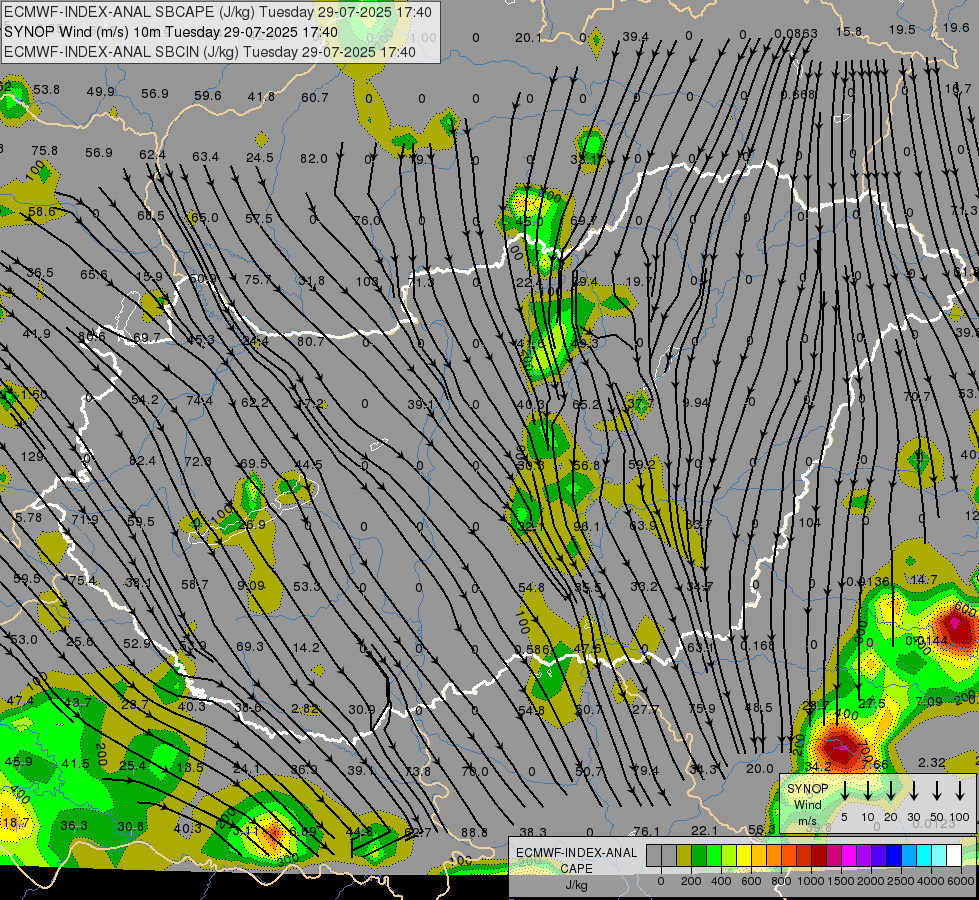Click the map value 22.1

pos(704,831)
